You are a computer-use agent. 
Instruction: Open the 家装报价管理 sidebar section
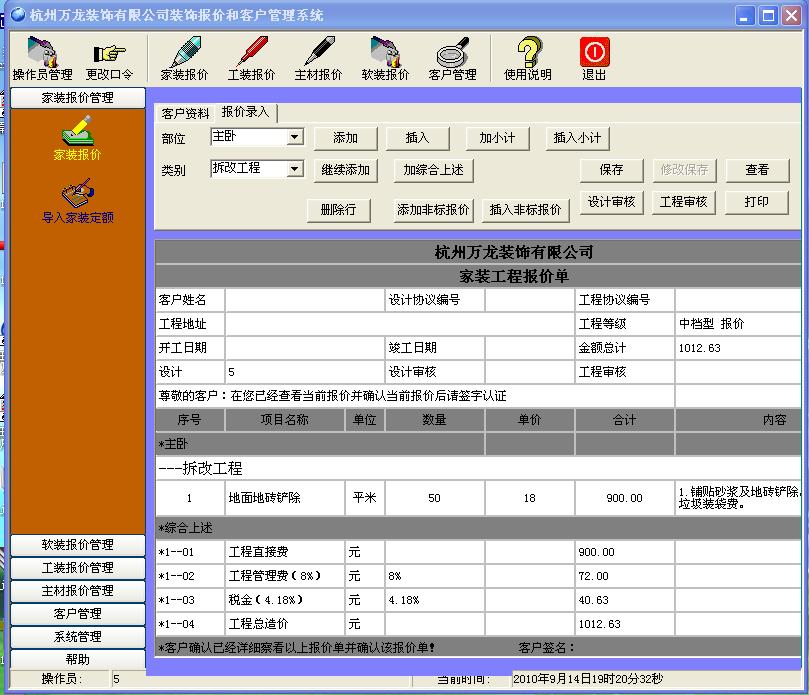(x=77, y=98)
